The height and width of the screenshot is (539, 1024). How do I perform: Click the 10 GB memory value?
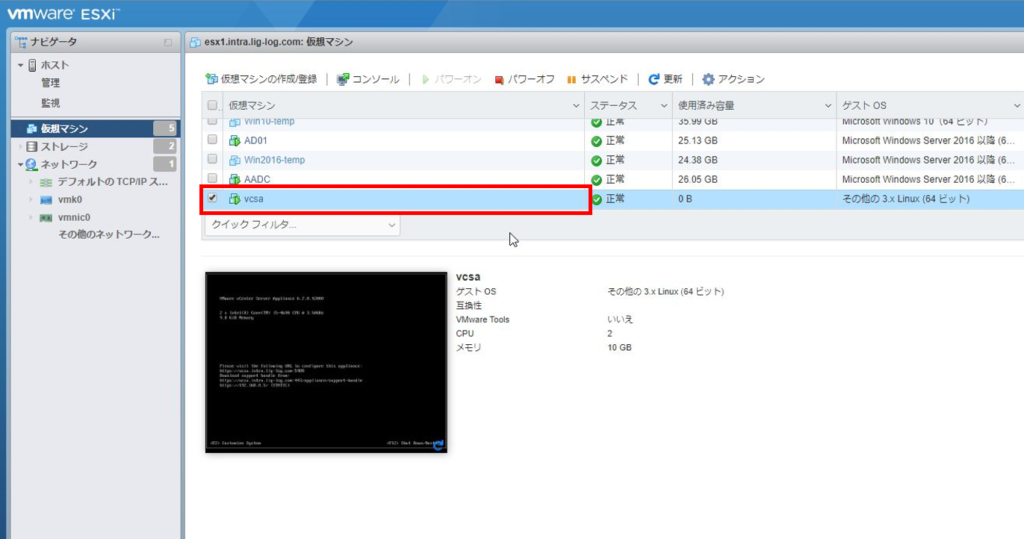point(619,348)
